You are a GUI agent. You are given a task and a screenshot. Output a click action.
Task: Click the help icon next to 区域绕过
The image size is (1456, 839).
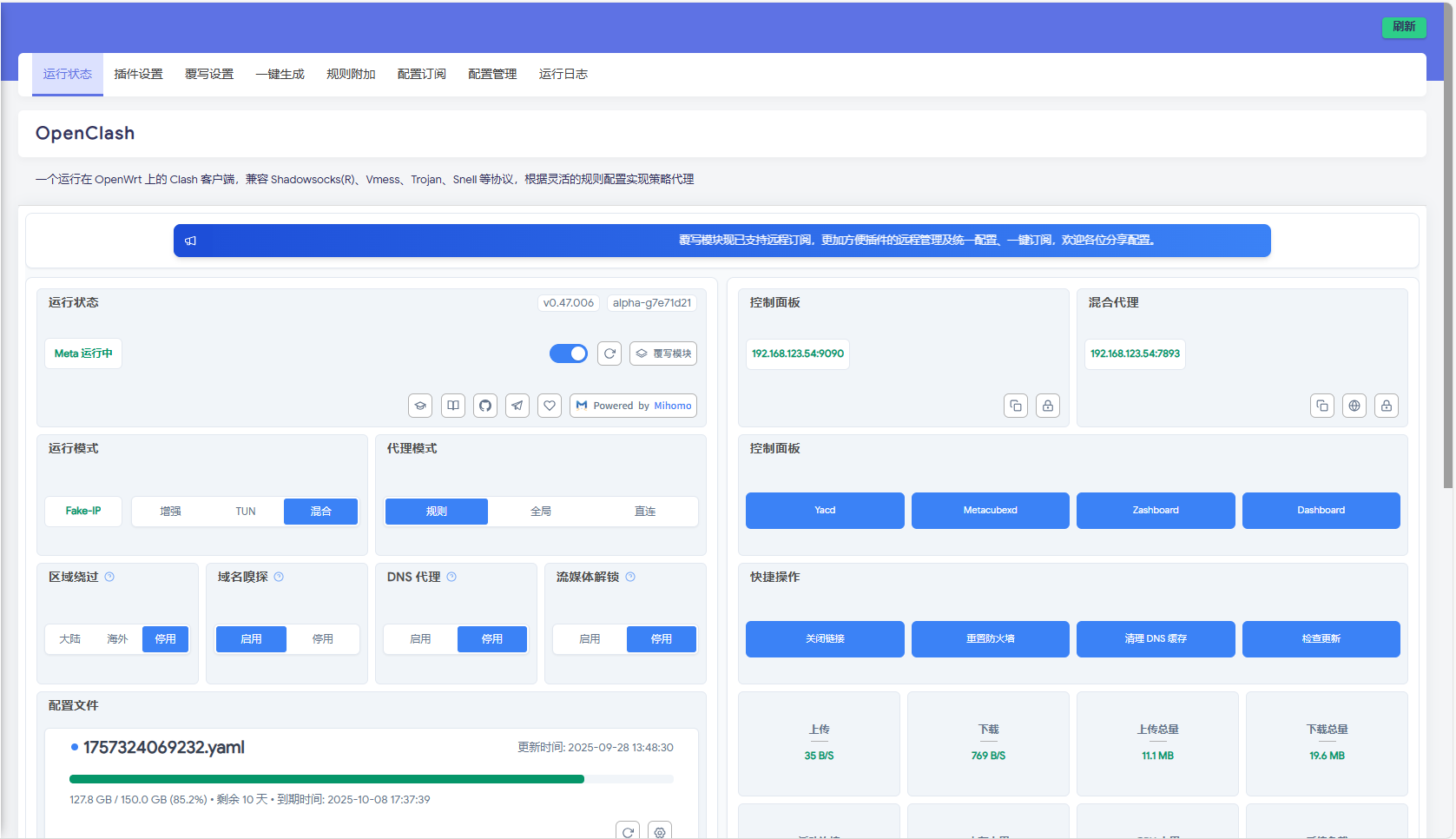coord(109,577)
